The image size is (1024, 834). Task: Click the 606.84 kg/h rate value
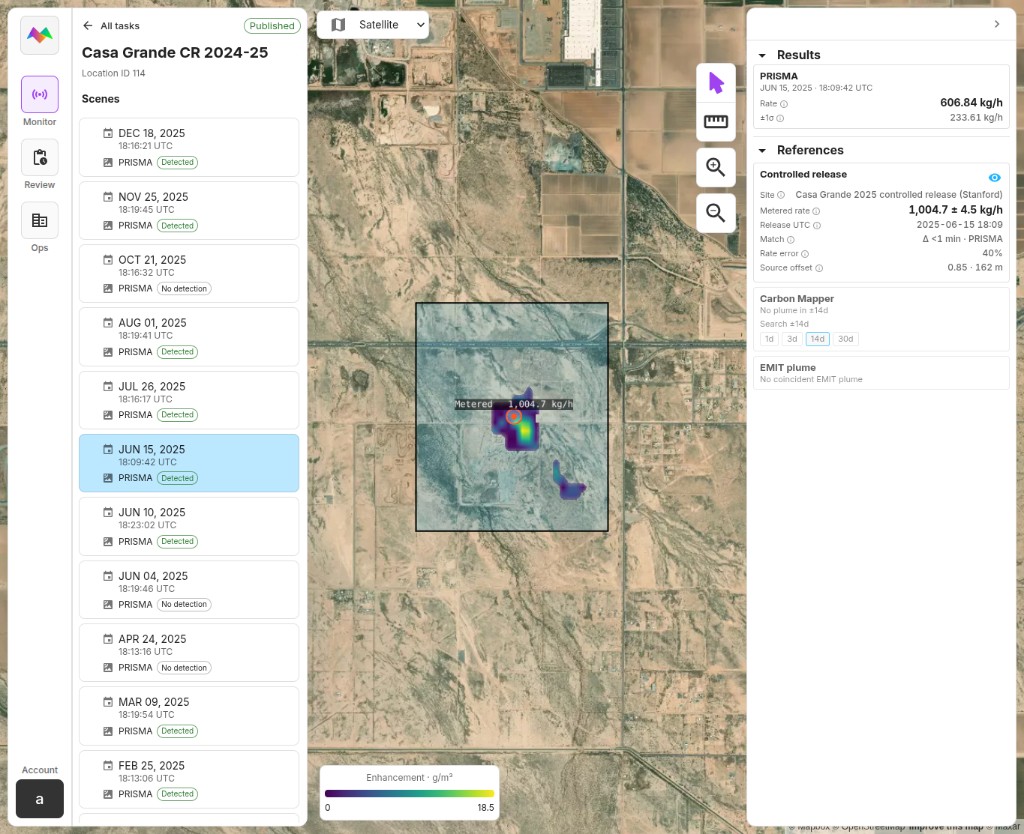tap(971, 103)
